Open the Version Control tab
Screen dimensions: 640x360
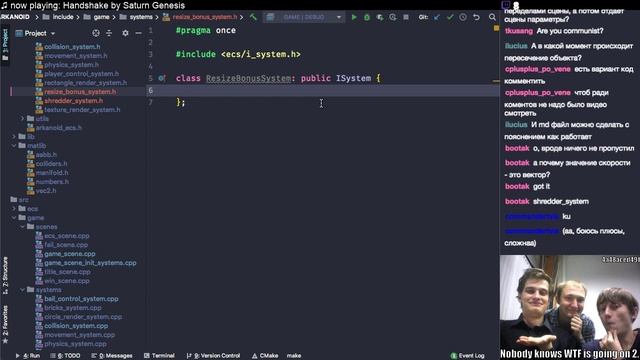(x=213, y=356)
